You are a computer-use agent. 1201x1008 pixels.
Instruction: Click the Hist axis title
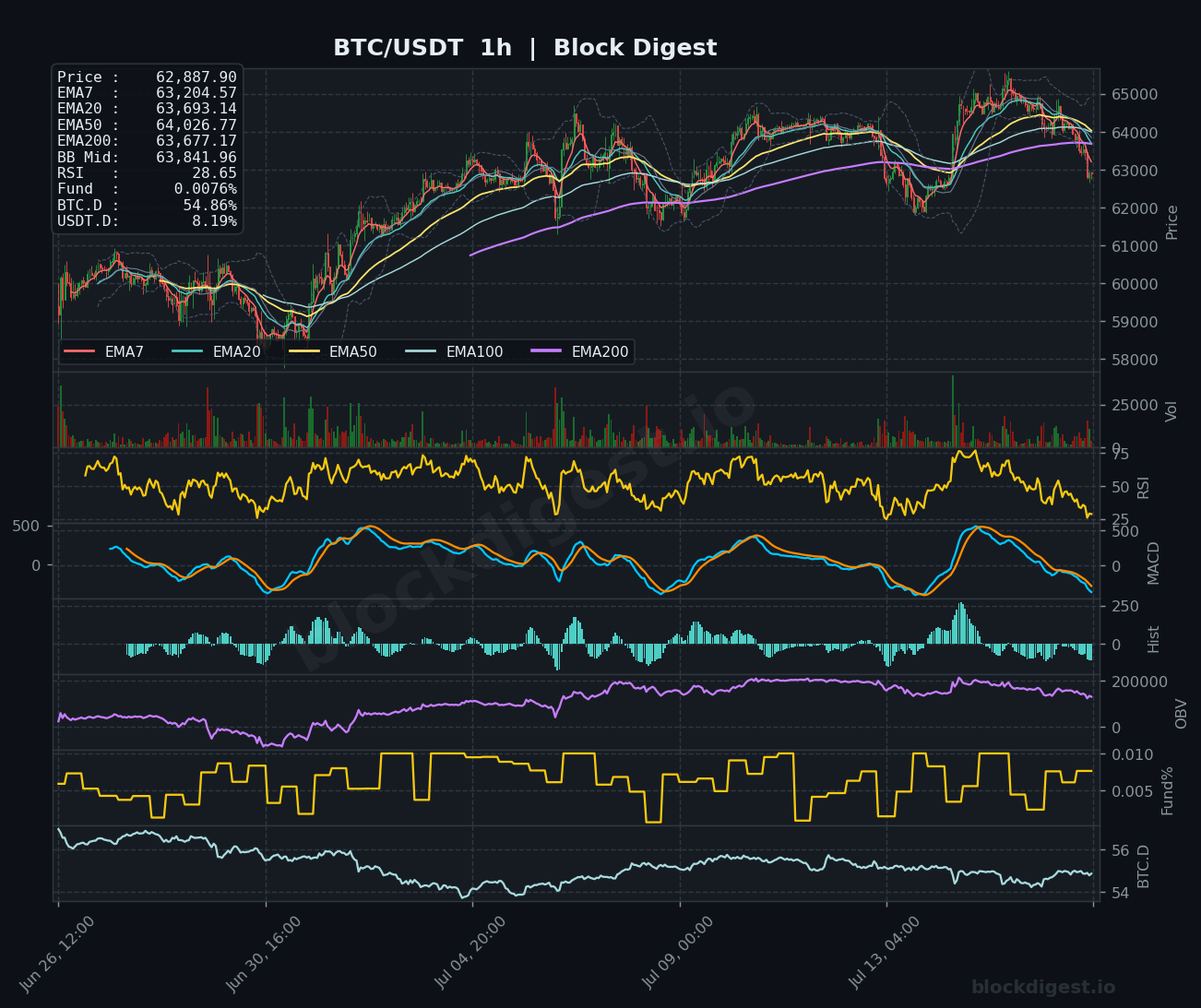click(x=1154, y=639)
